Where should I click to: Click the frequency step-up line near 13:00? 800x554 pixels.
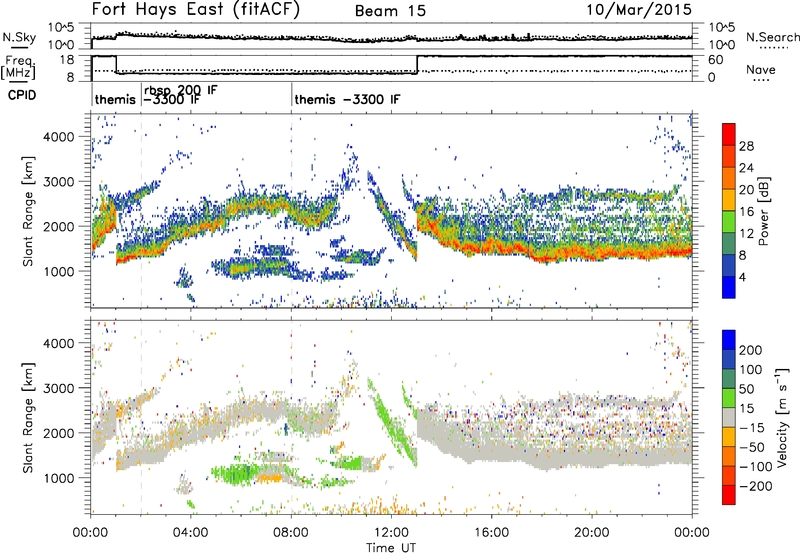[x=417, y=65]
